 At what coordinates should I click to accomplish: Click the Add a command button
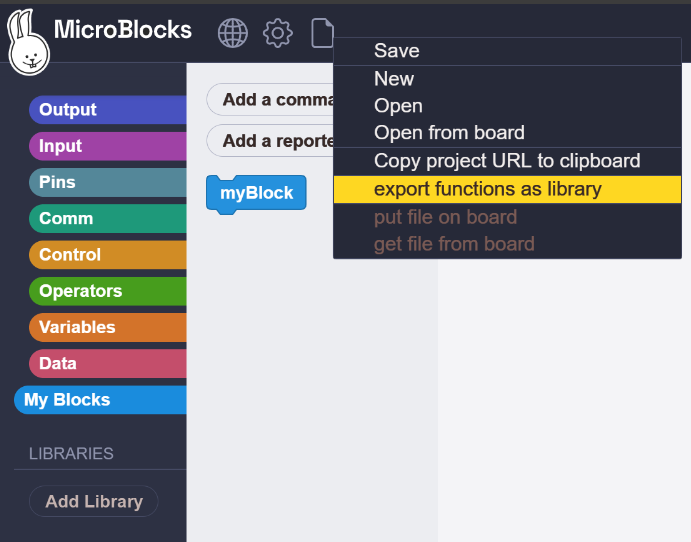click(x=271, y=100)
